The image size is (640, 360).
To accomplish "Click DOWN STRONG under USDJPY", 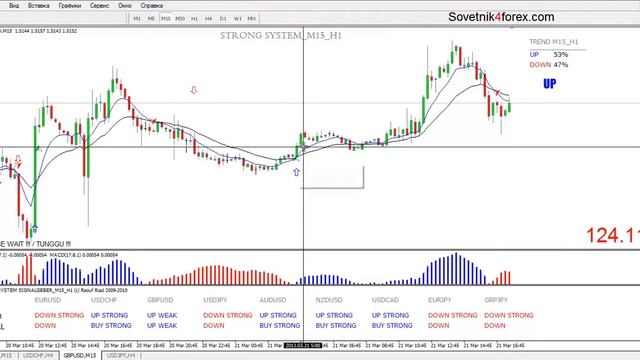I will click(x=228, y=316).
